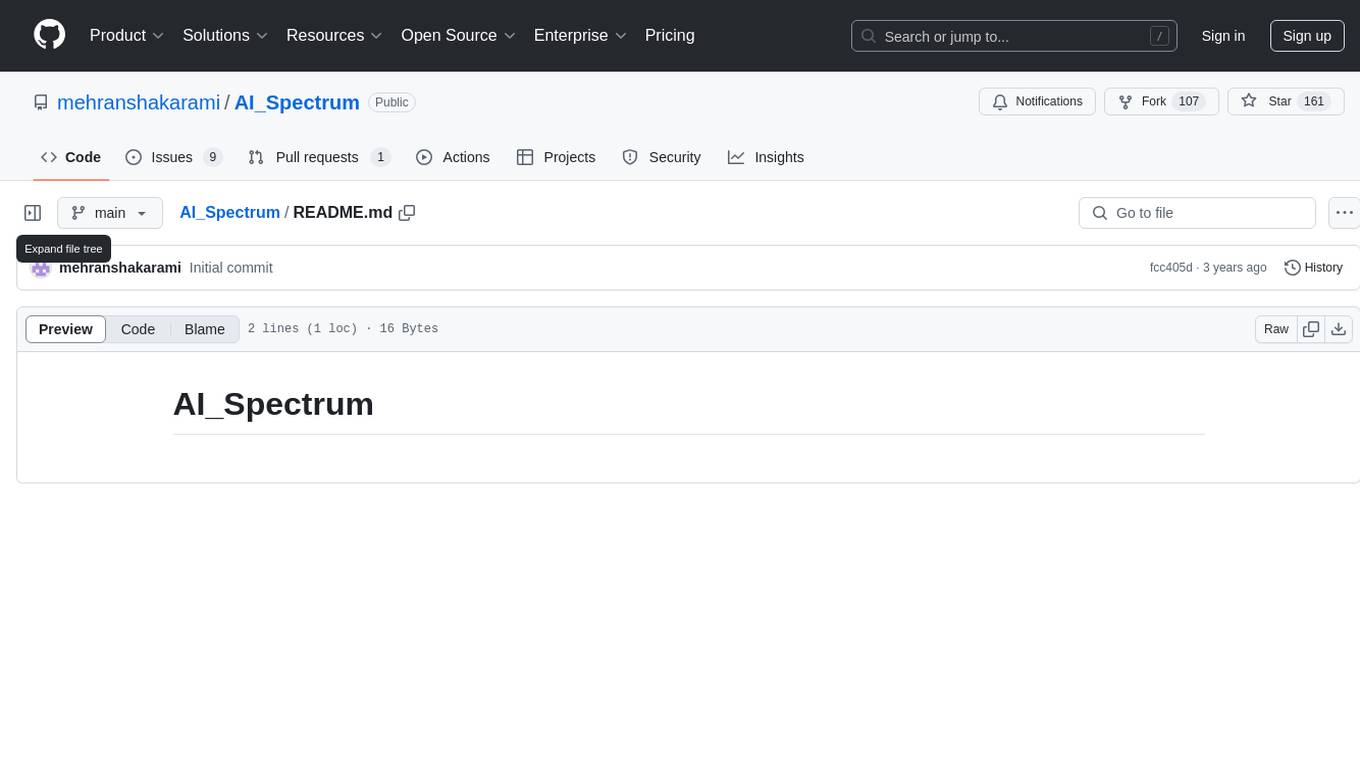
Task: Click the Public visibility label
Action: click(x=392, y=102)
